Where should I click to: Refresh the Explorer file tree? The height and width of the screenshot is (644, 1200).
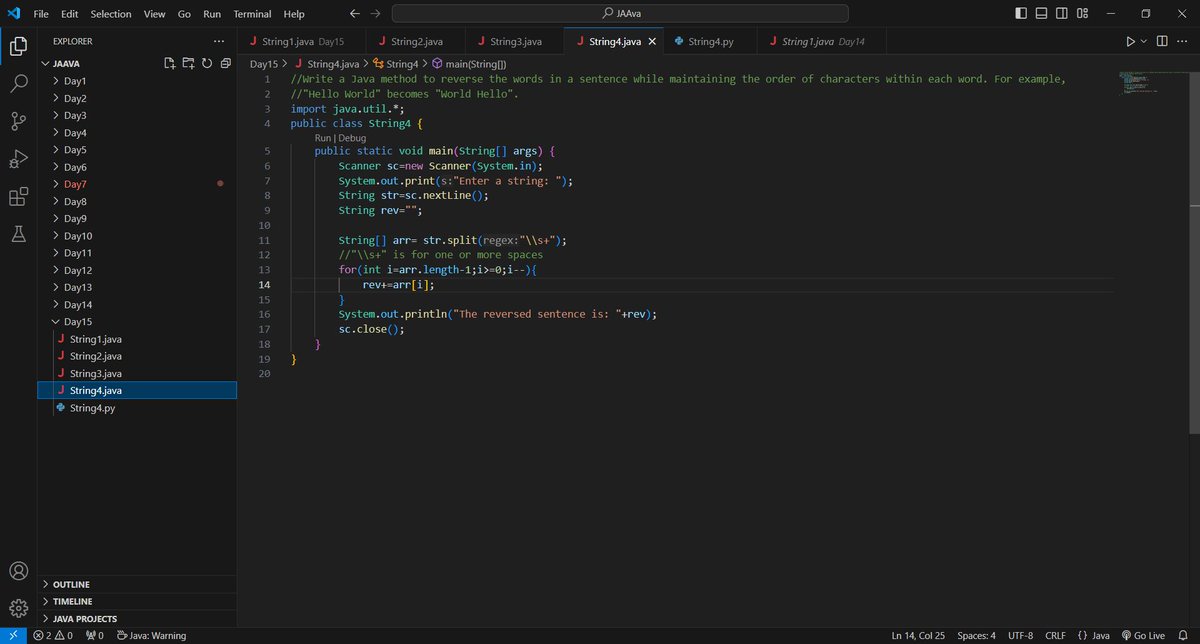(x=206, y=63)
